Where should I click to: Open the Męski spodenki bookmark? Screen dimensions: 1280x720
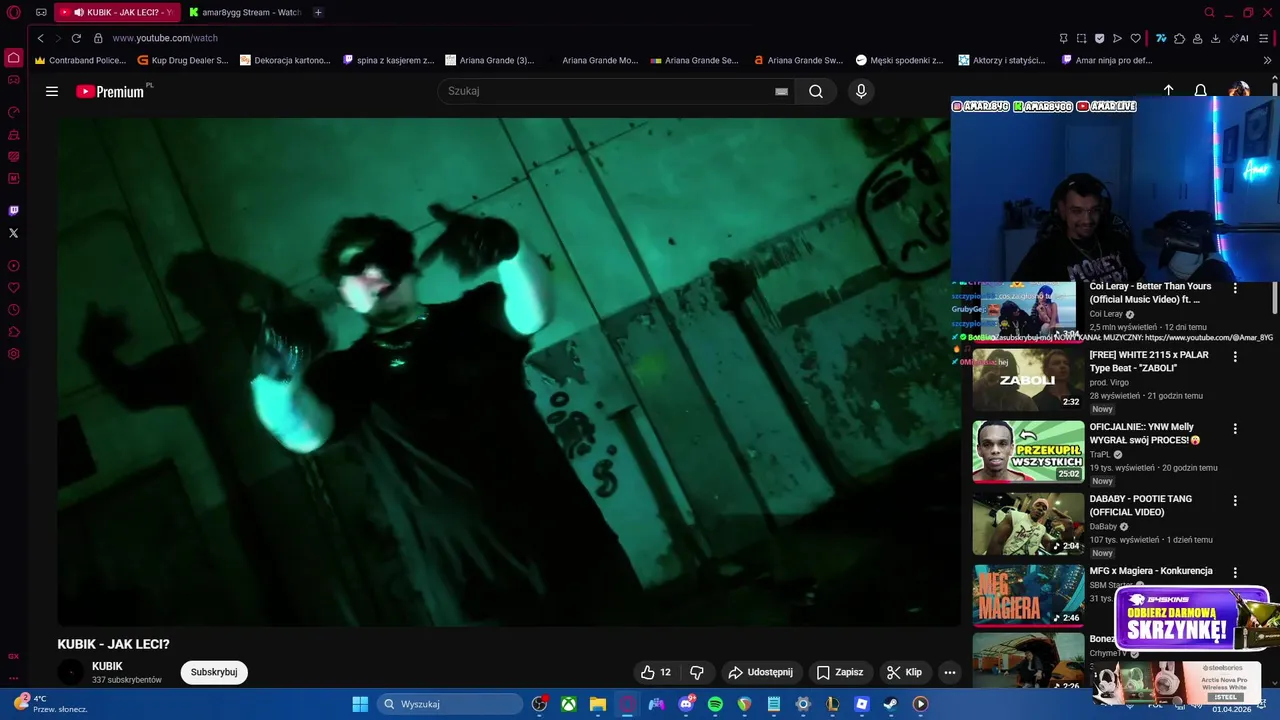tap(900, 60)
